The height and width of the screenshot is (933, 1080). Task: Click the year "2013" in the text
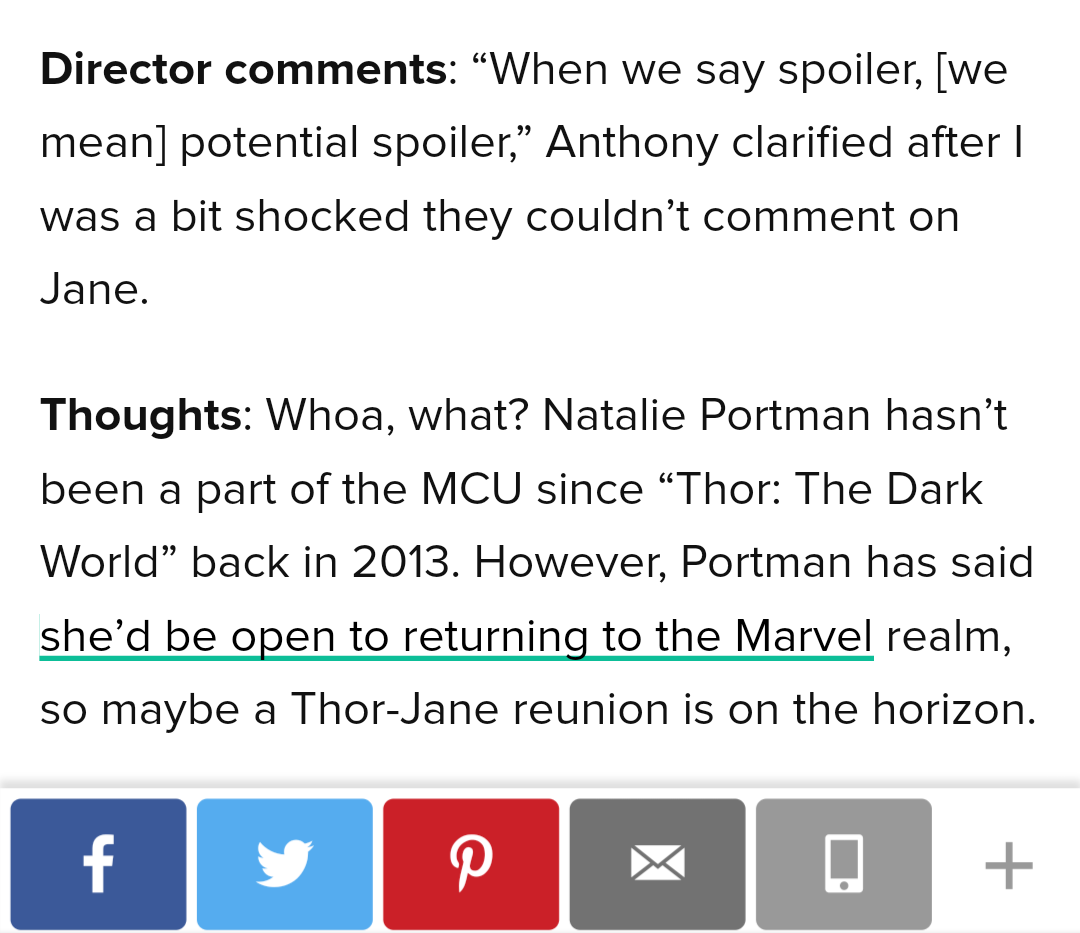coord(405,563)
